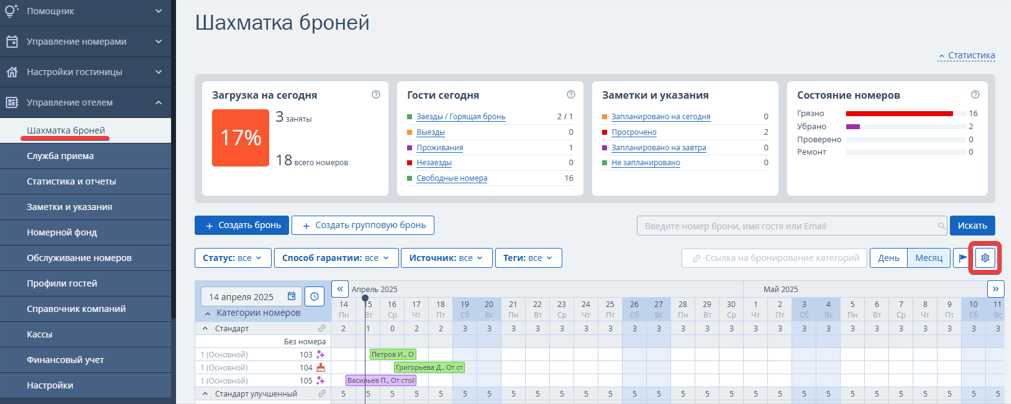Screen dimensions: 1011x404
Task: Click the cleaning status icon of room 103
Action: [x=320, y=354]
